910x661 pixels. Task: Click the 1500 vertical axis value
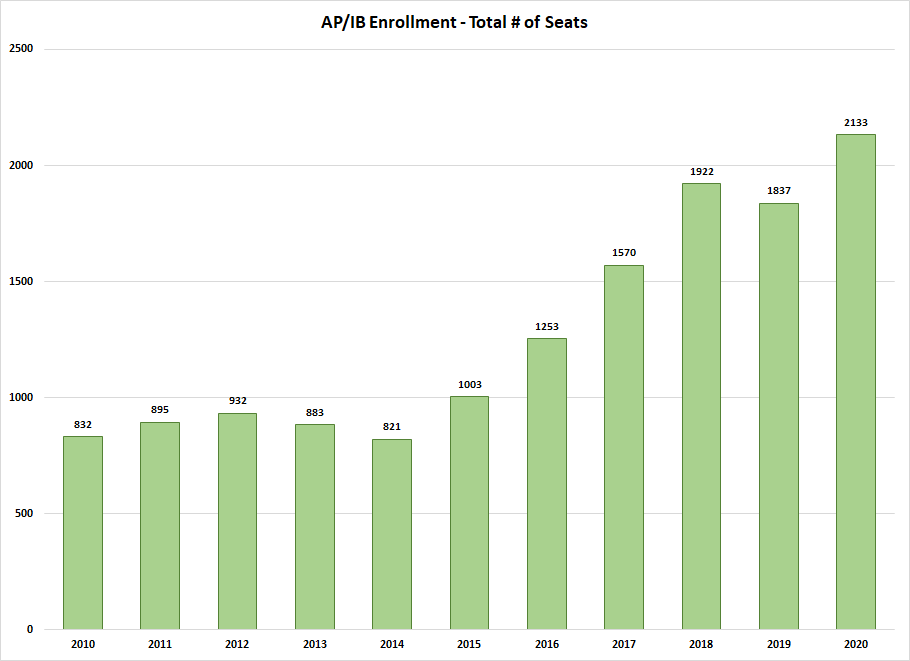21,281
